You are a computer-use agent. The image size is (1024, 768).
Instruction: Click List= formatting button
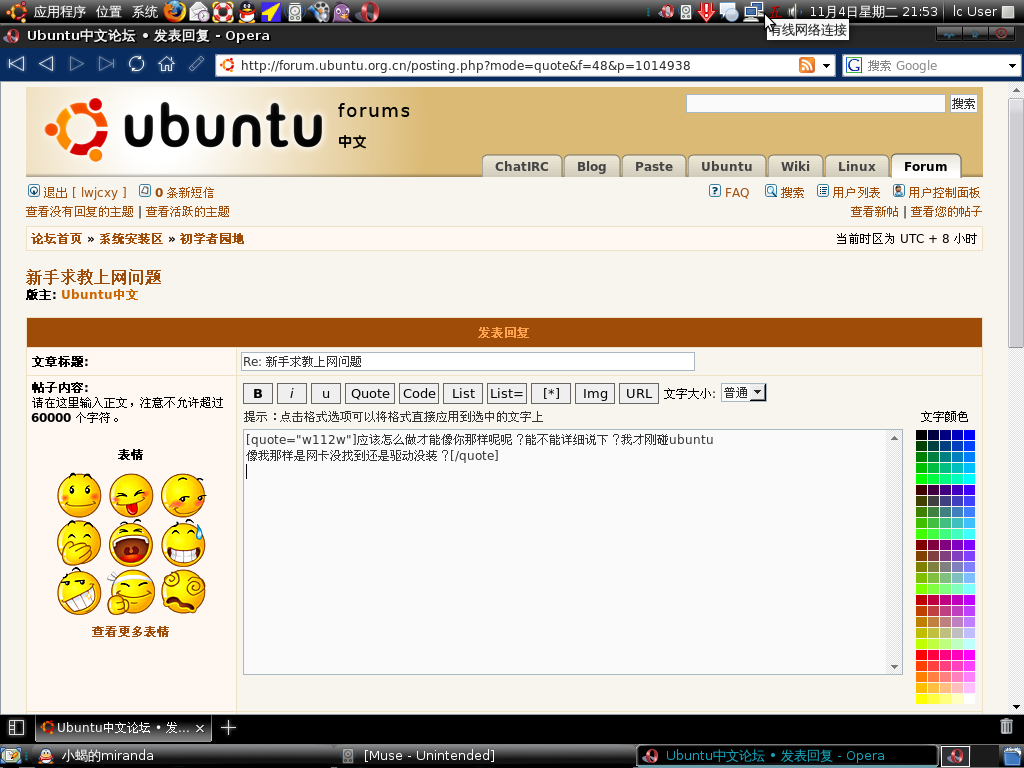point(506,393)
